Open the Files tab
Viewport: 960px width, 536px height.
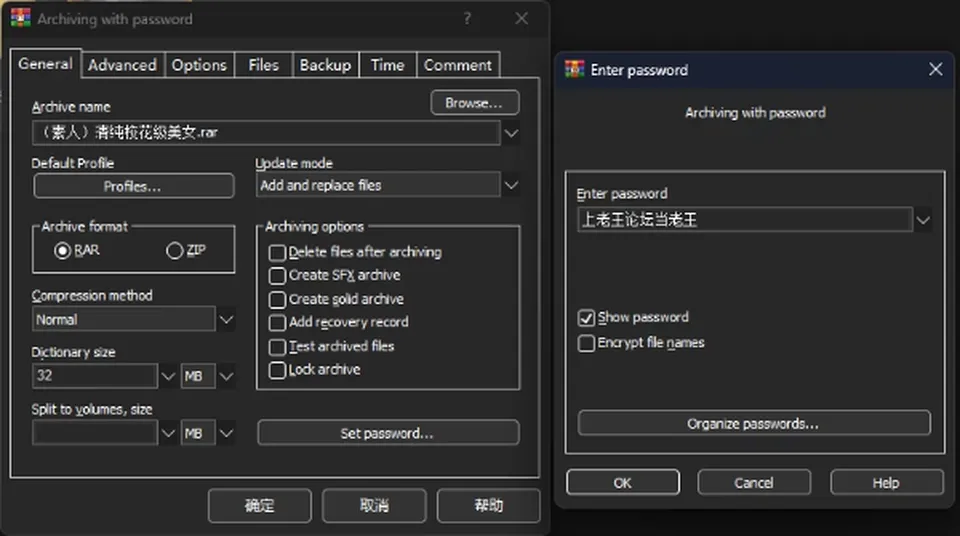tap(263, 65)
